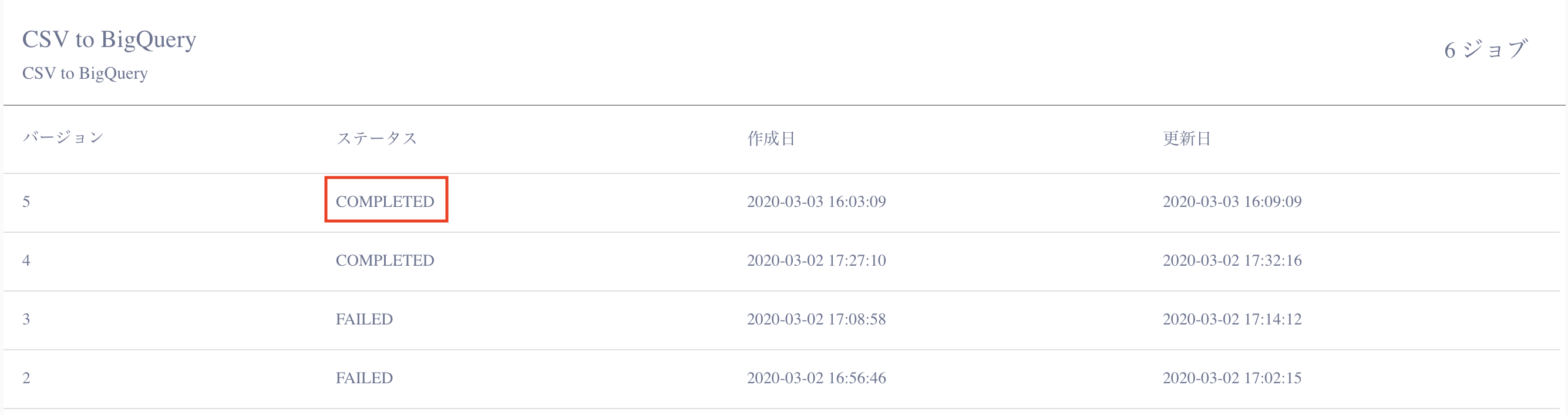Click creation date 2020-03-02 17:27:10
The width and height of the screenshot is (1568, 415).
click(816, 261)
